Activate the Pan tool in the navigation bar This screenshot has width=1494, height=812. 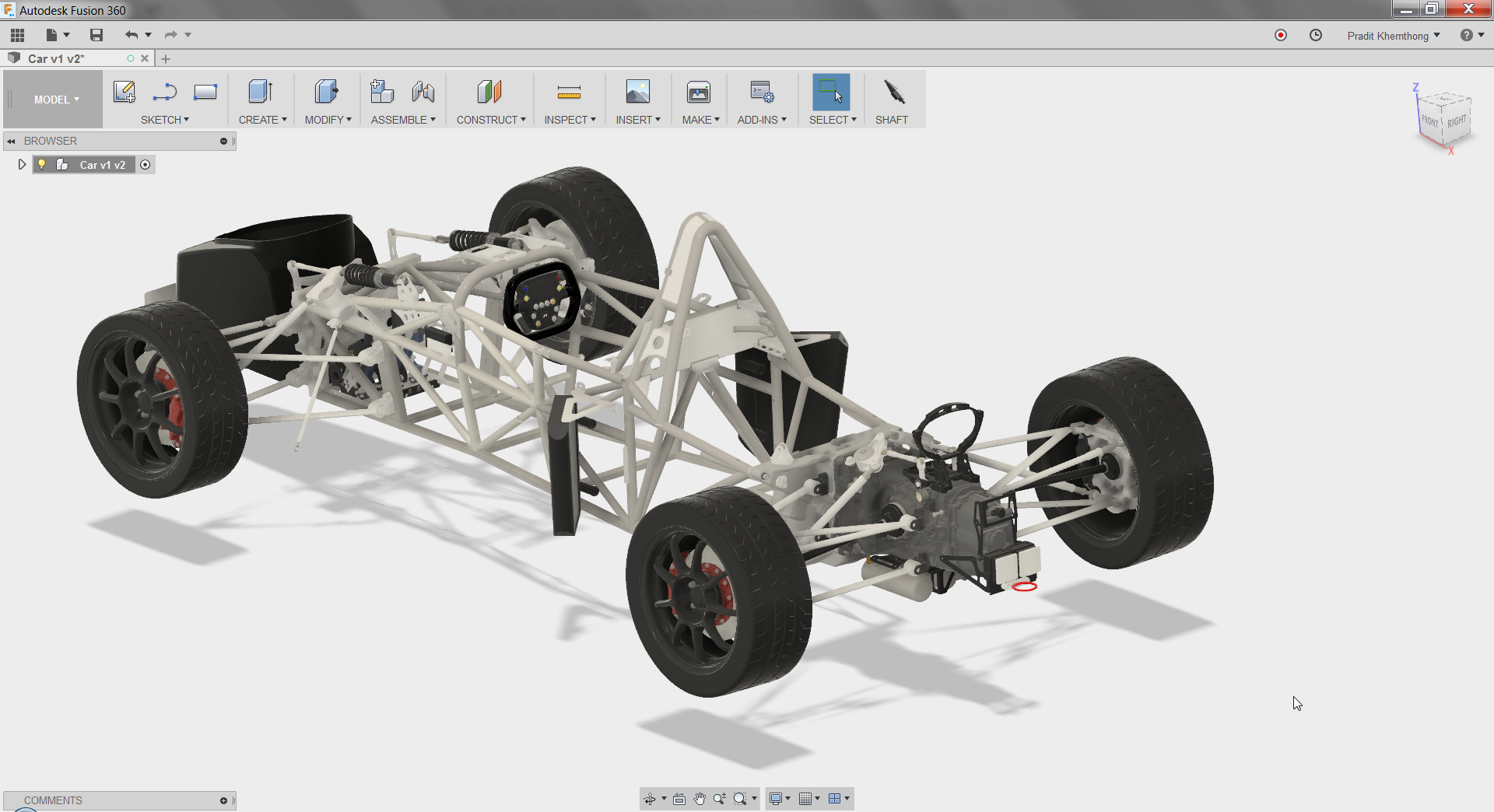click(700, 798)
